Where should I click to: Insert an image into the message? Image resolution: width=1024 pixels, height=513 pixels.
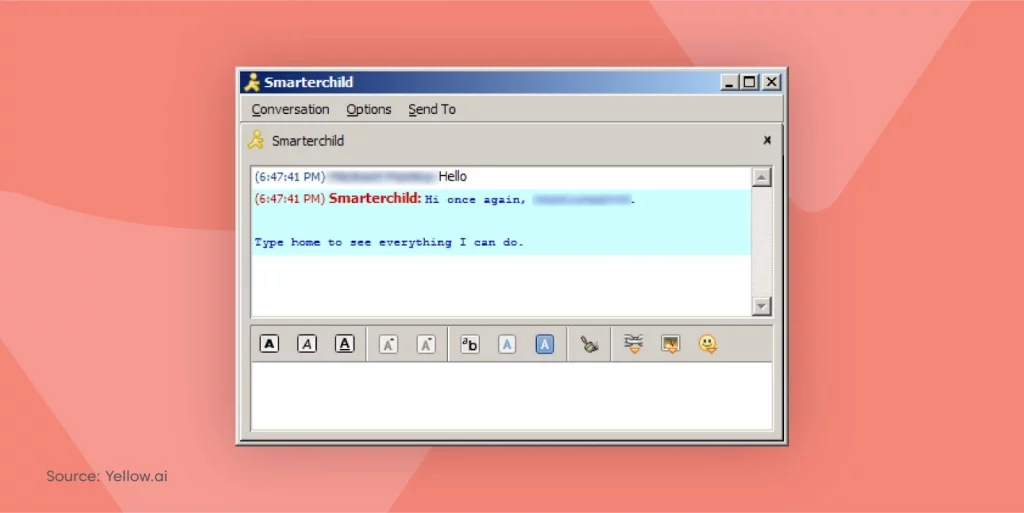(671, 344)
